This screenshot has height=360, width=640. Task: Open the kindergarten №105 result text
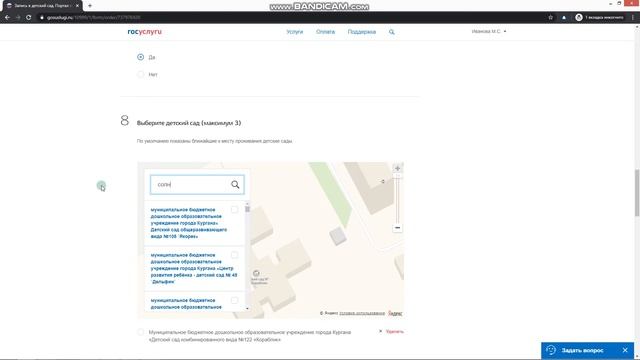(x=189, y=223)
